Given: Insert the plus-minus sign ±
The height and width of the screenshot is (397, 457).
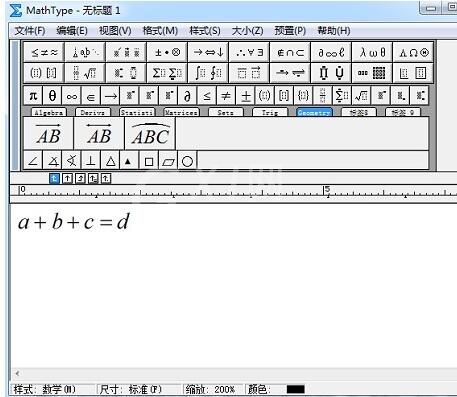Looking at the screenshot, I should 246,96.
